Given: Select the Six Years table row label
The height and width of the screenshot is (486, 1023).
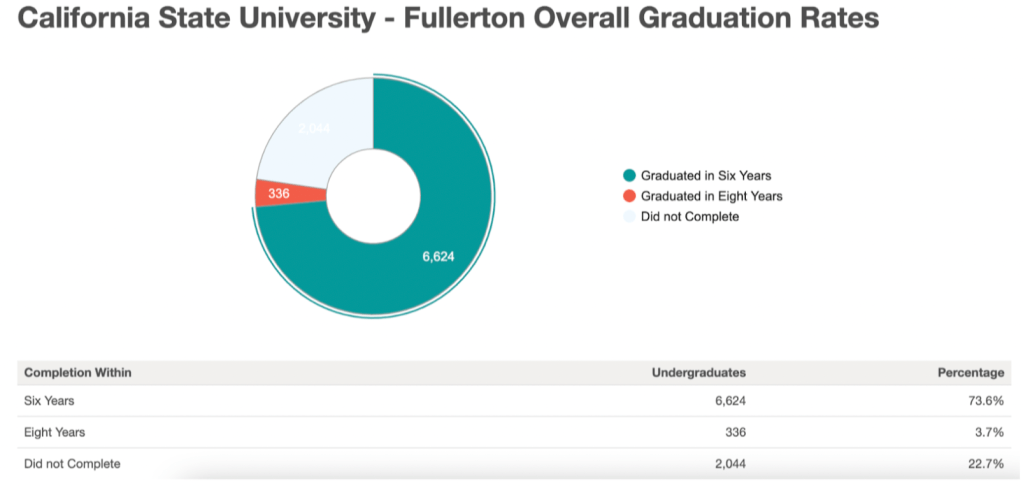Looking at the screenshot, I should [x=50, y=401].
